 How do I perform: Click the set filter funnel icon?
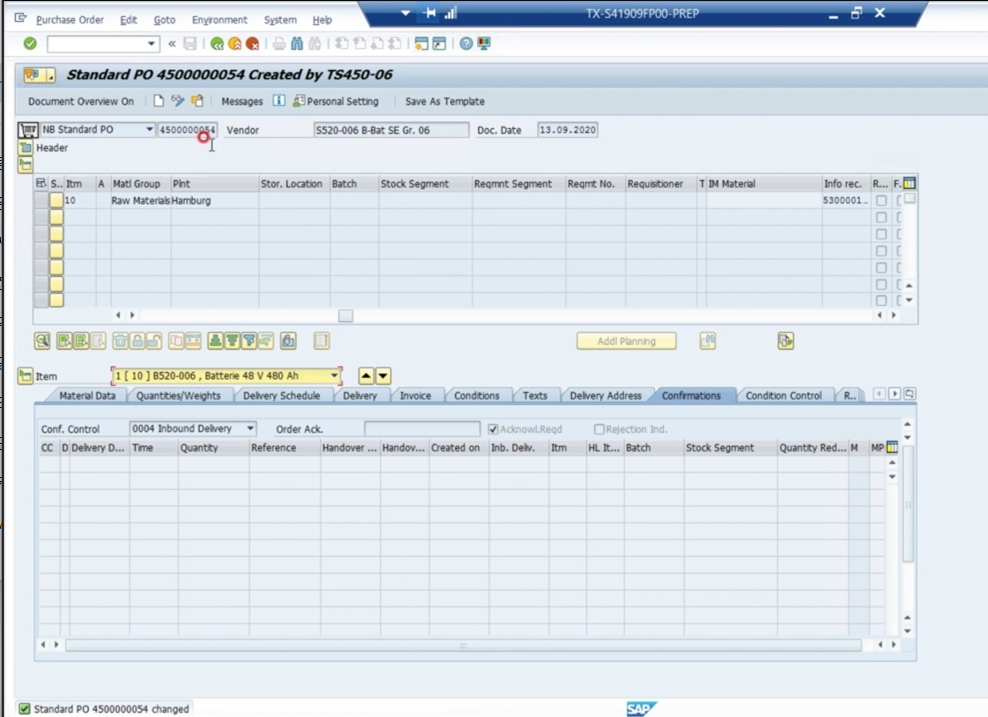click(249, 341)
